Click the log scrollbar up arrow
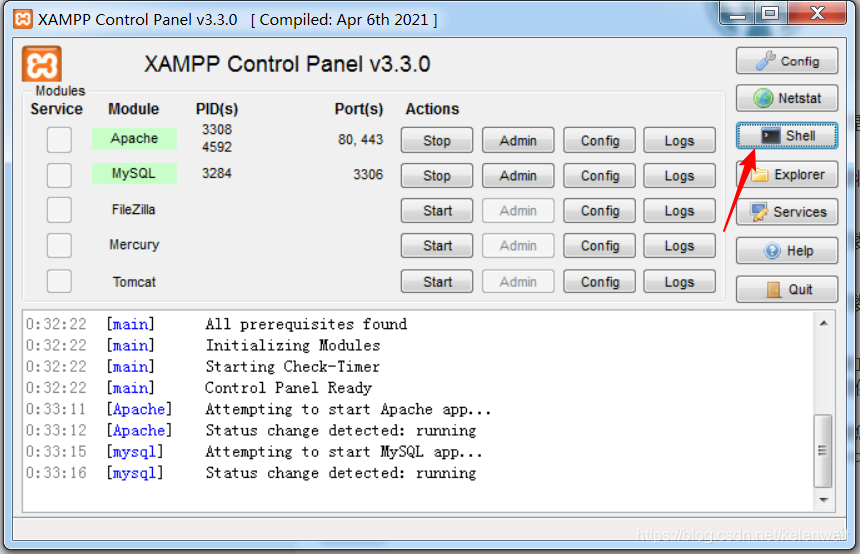 point(823,324)
